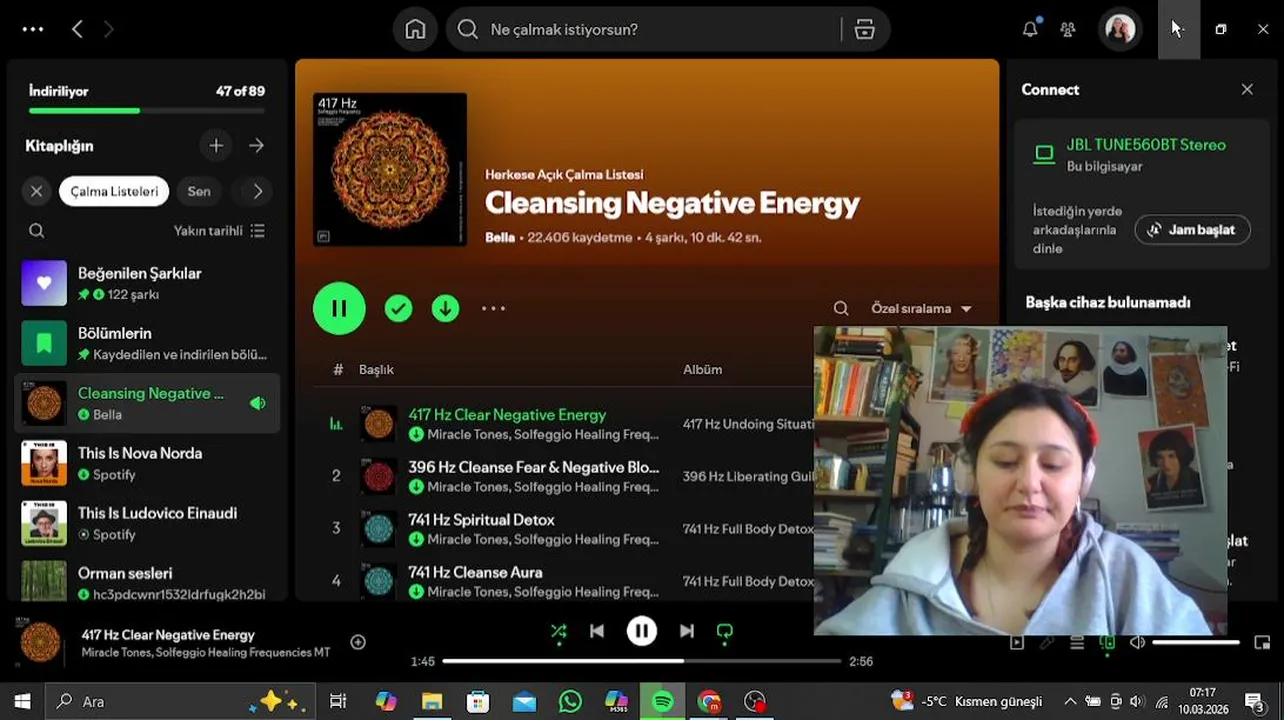
Task: Open Bella profile link
Action: point(500,238)
